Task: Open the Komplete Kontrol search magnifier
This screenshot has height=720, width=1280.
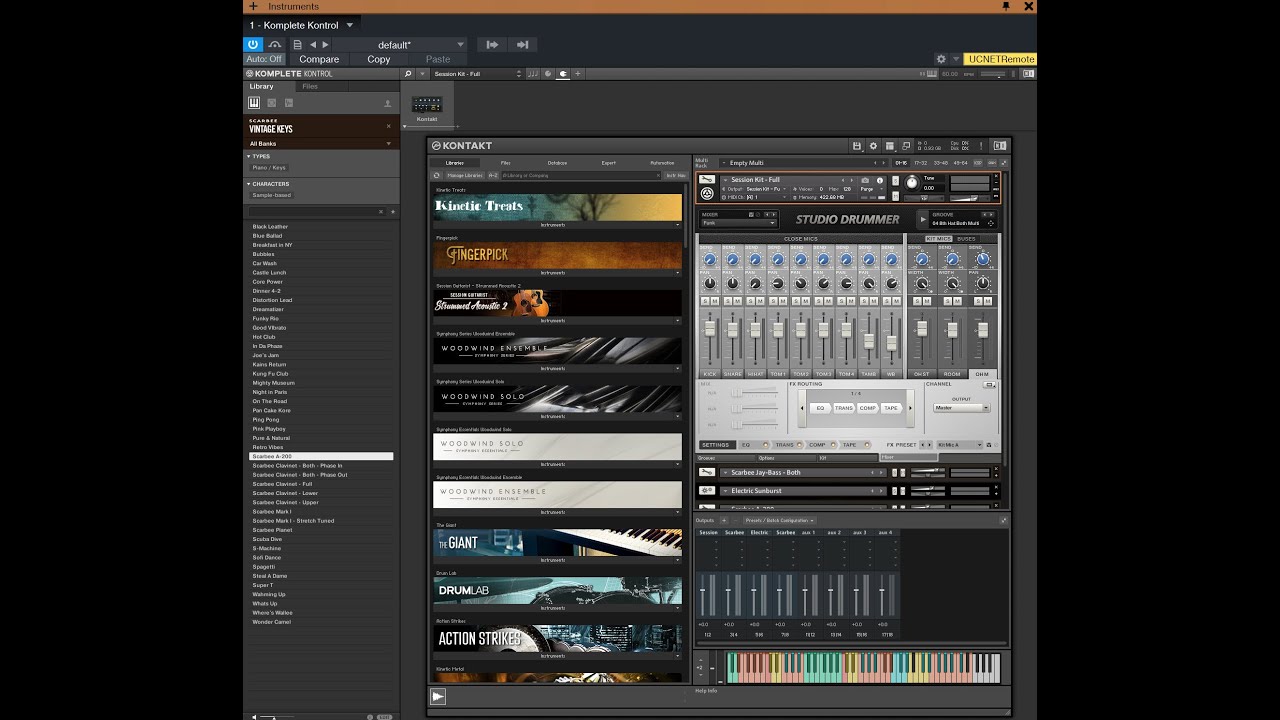Action: click(x=408, y=73)
